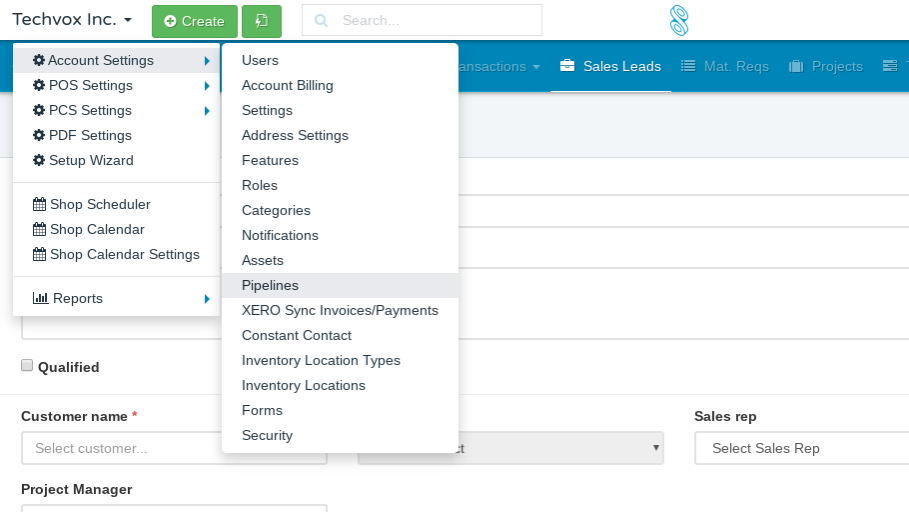The height and width of the screenshot is (512, 909).
Task: Expand the Account Settings submenu arrow
Action: click(x=207, y=61)
